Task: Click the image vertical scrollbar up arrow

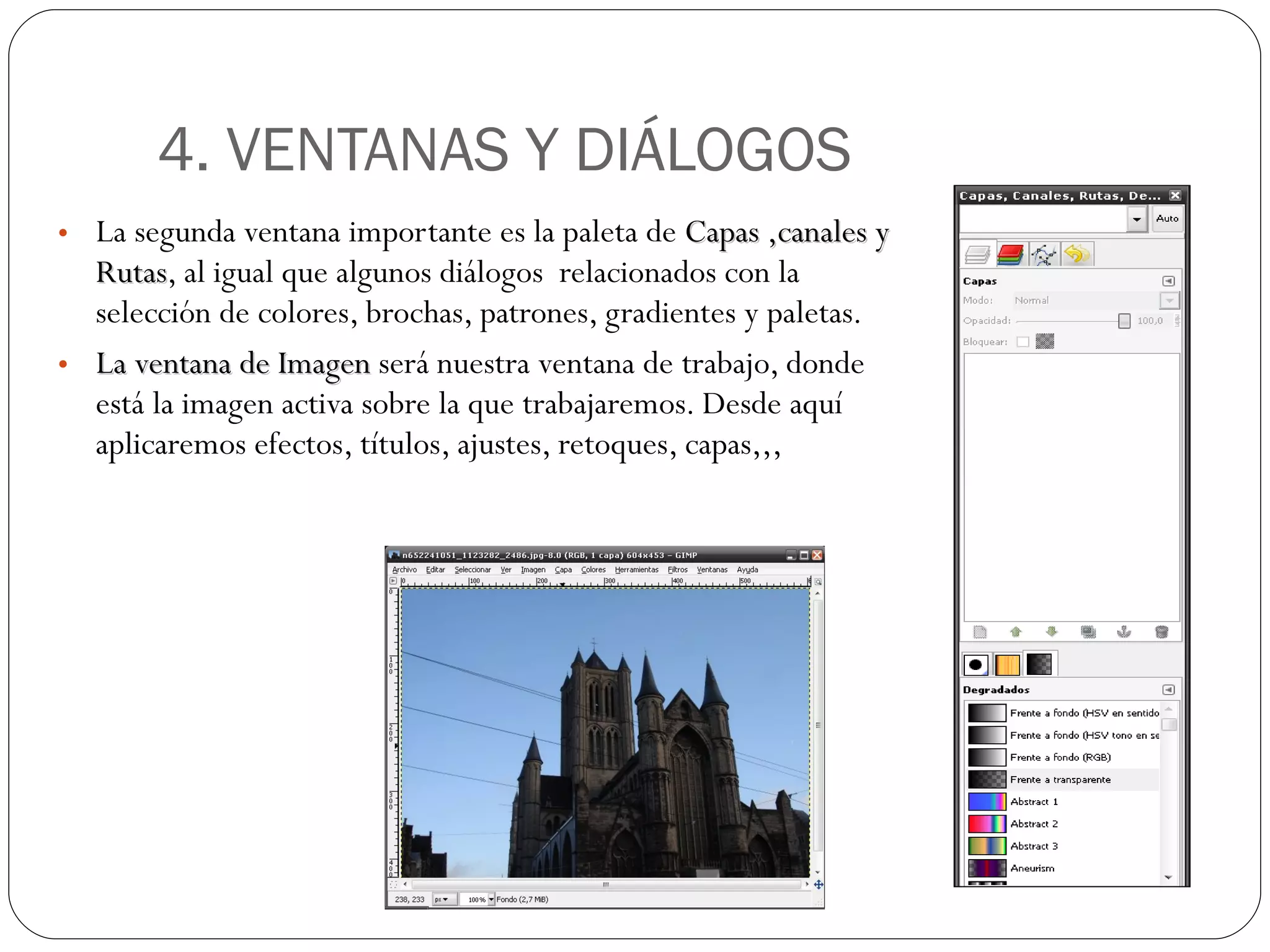Action: 817,593
